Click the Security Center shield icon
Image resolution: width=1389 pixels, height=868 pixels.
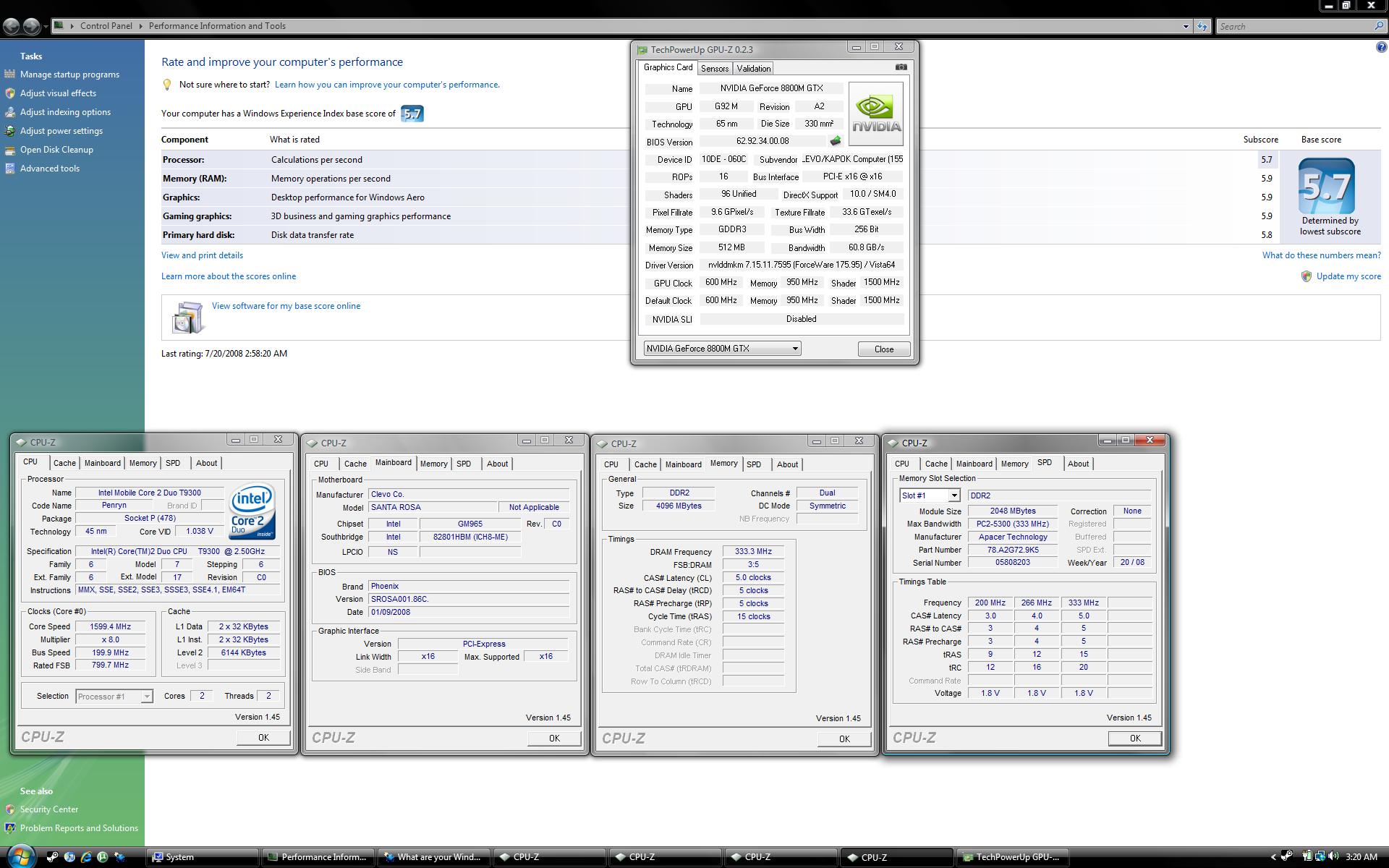pos(9,809)
